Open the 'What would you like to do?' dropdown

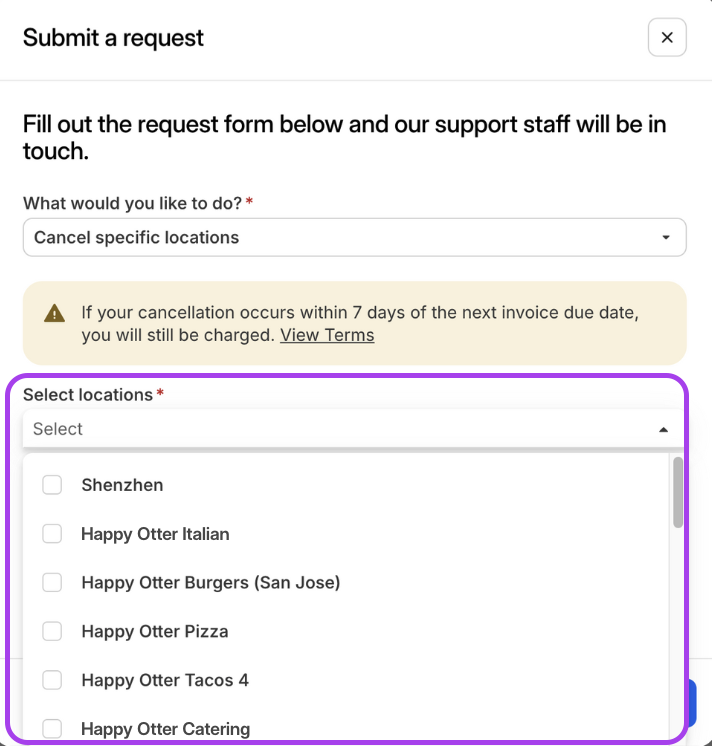pos(354,237)
